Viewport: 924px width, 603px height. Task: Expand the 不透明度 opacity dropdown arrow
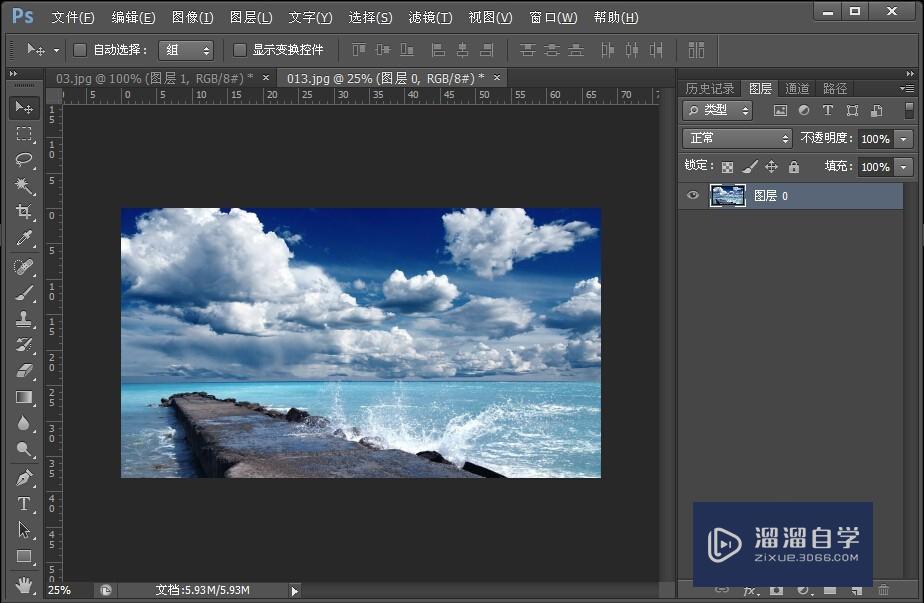904,139
